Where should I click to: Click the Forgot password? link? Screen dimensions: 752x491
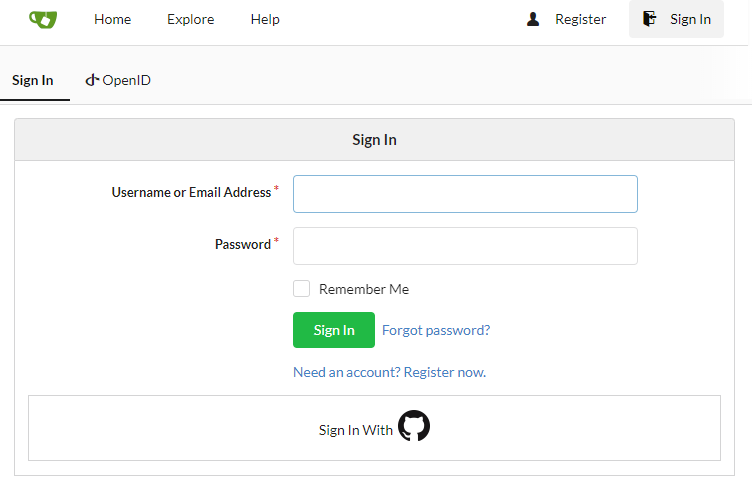coord(436,330)
